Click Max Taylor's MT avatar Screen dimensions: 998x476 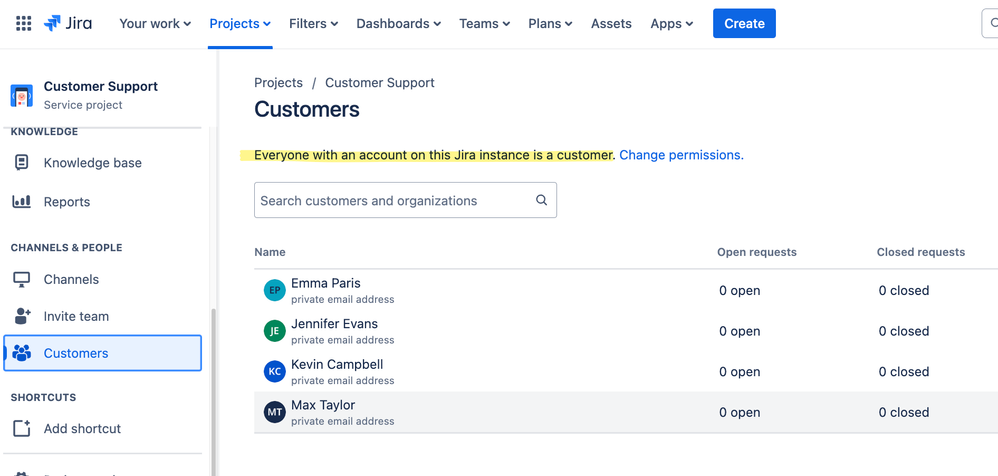point(274,412)
